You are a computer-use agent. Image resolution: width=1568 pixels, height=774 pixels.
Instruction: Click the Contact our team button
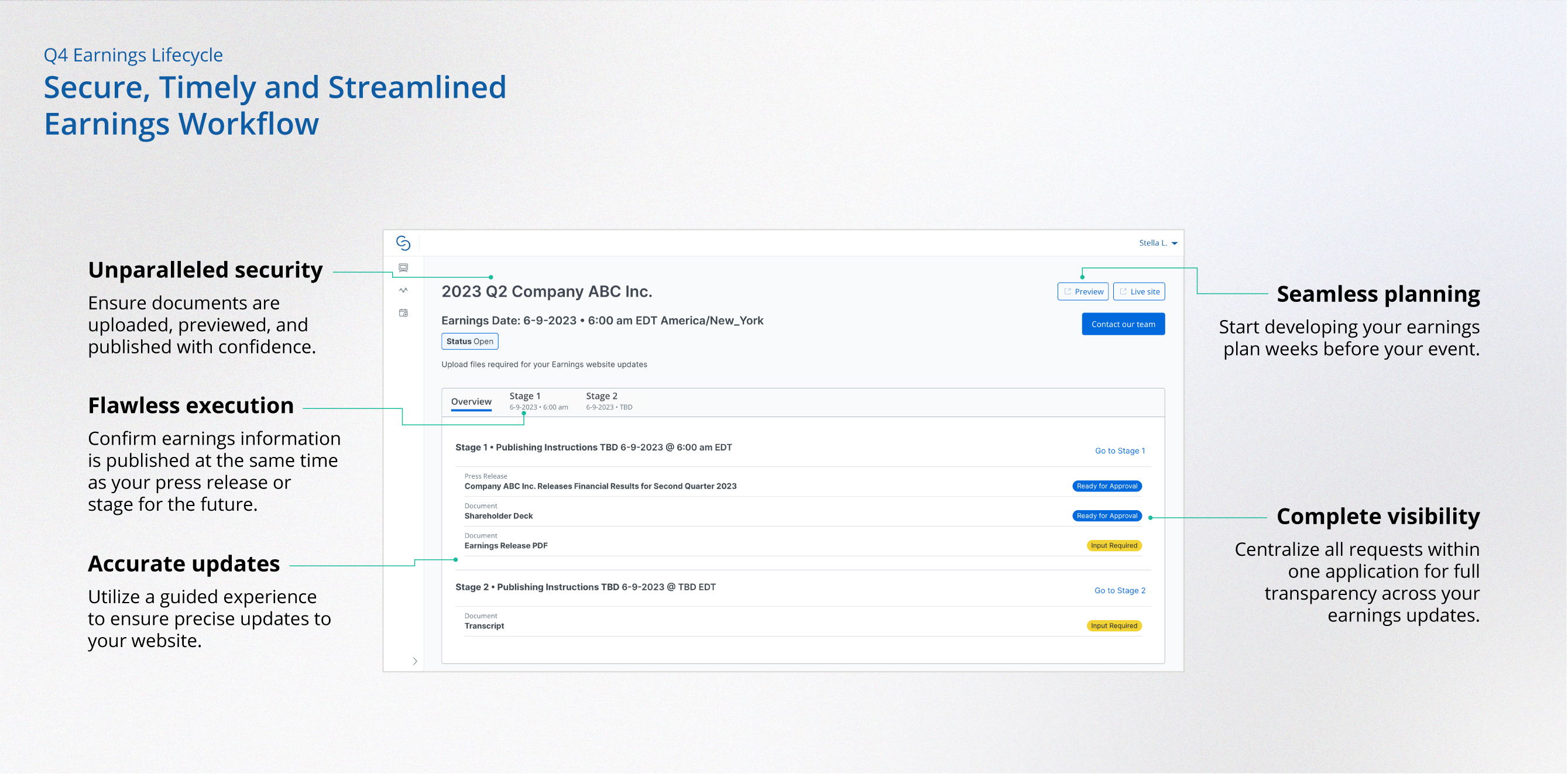(1123, 324)
